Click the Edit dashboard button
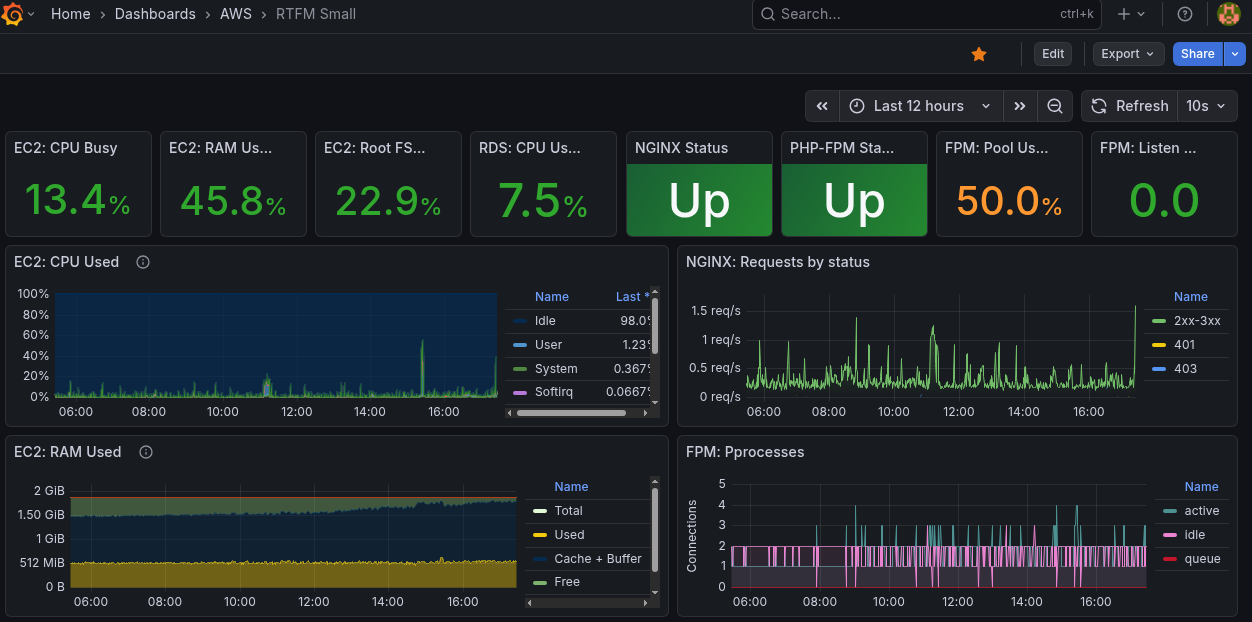Image resolution: width=1252 pixels, height=622 pixels. (x=1053, y=54)
